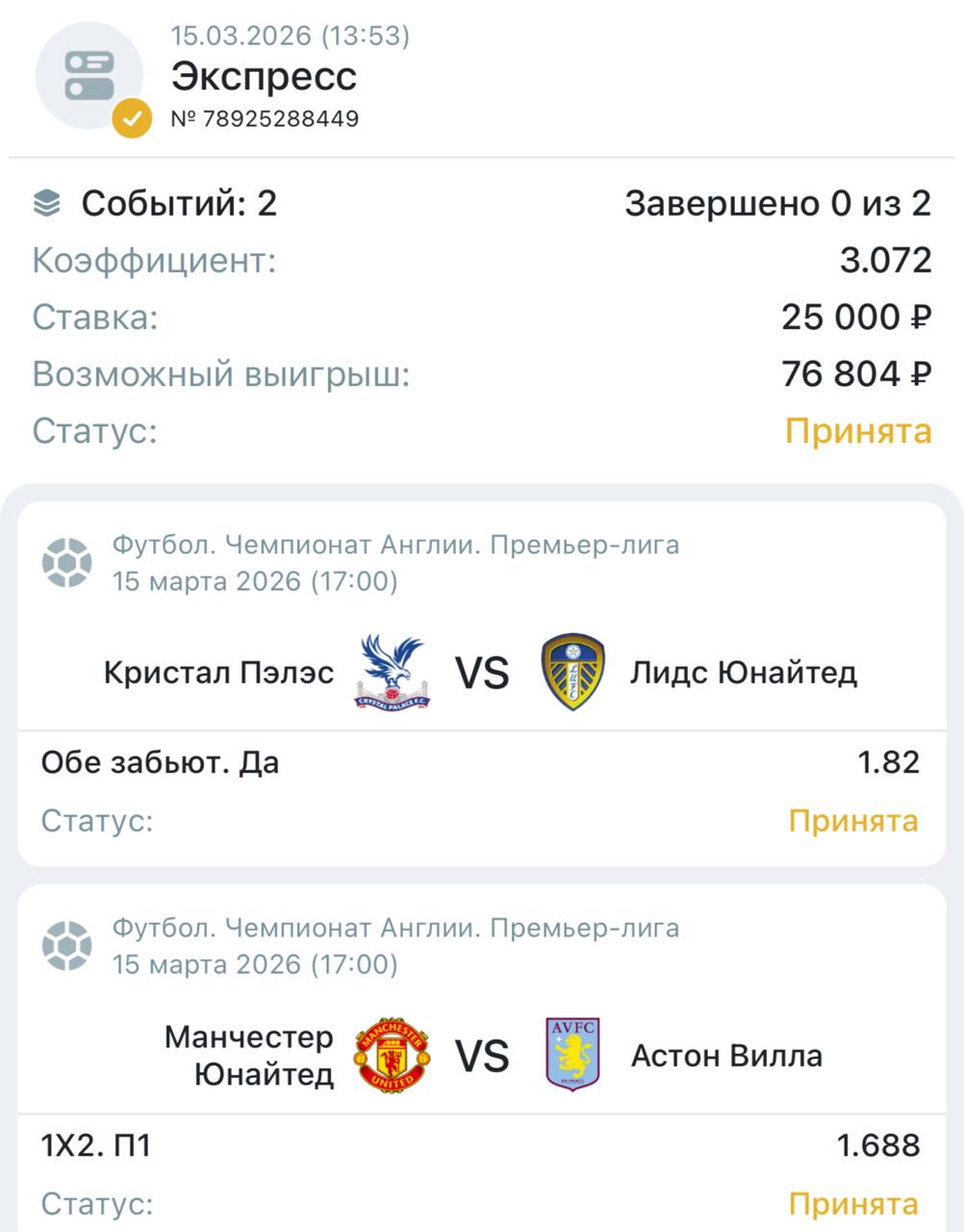964x1232 pixels.
Task: Click the express bet type icon
Action: (89, 75)
